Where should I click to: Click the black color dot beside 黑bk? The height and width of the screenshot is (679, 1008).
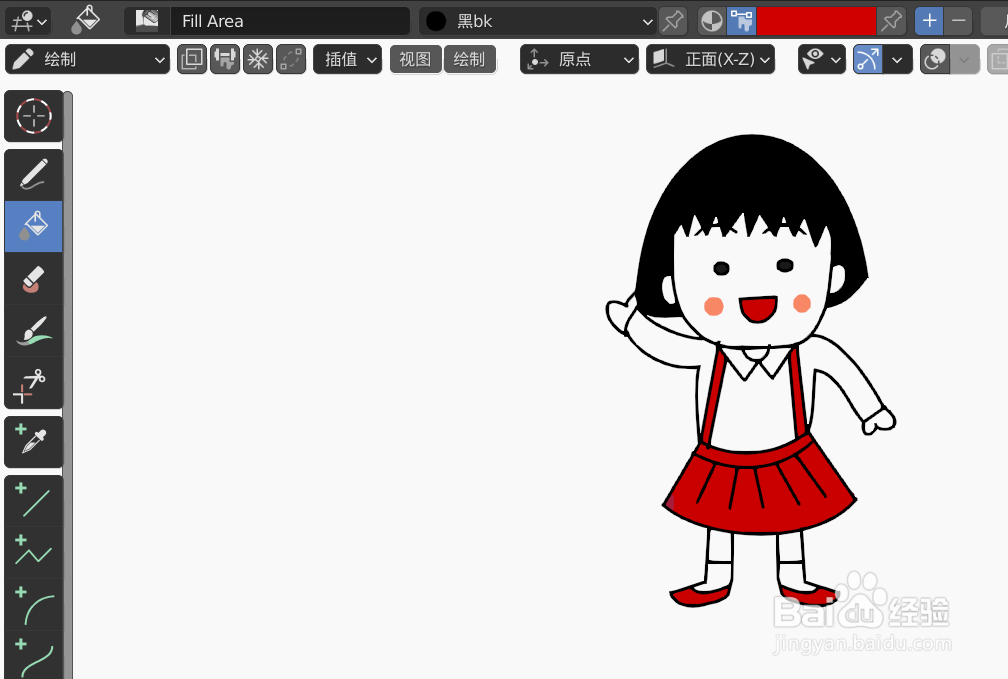pos(436,21)
